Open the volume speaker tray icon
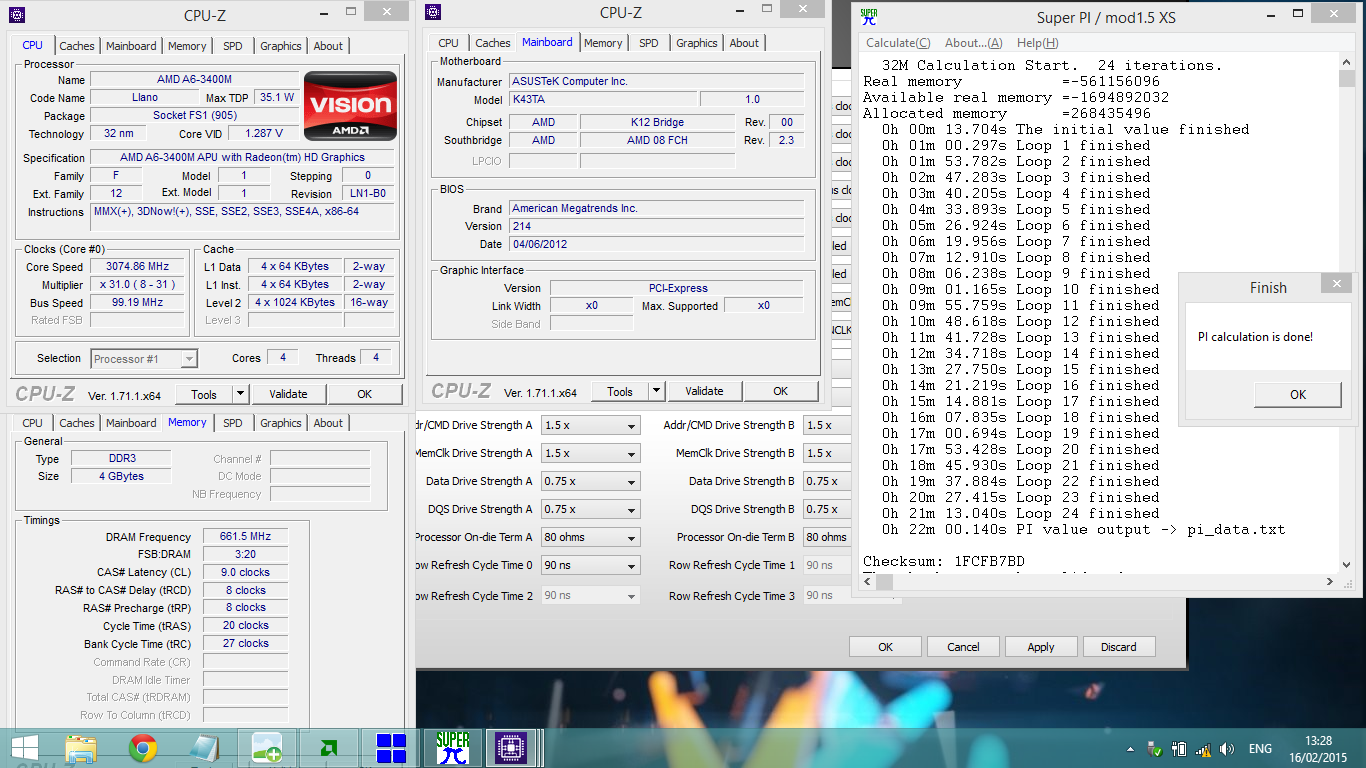Viewport: 1366px width, 768px height. pyautogui.click(x=1227, y=749)
